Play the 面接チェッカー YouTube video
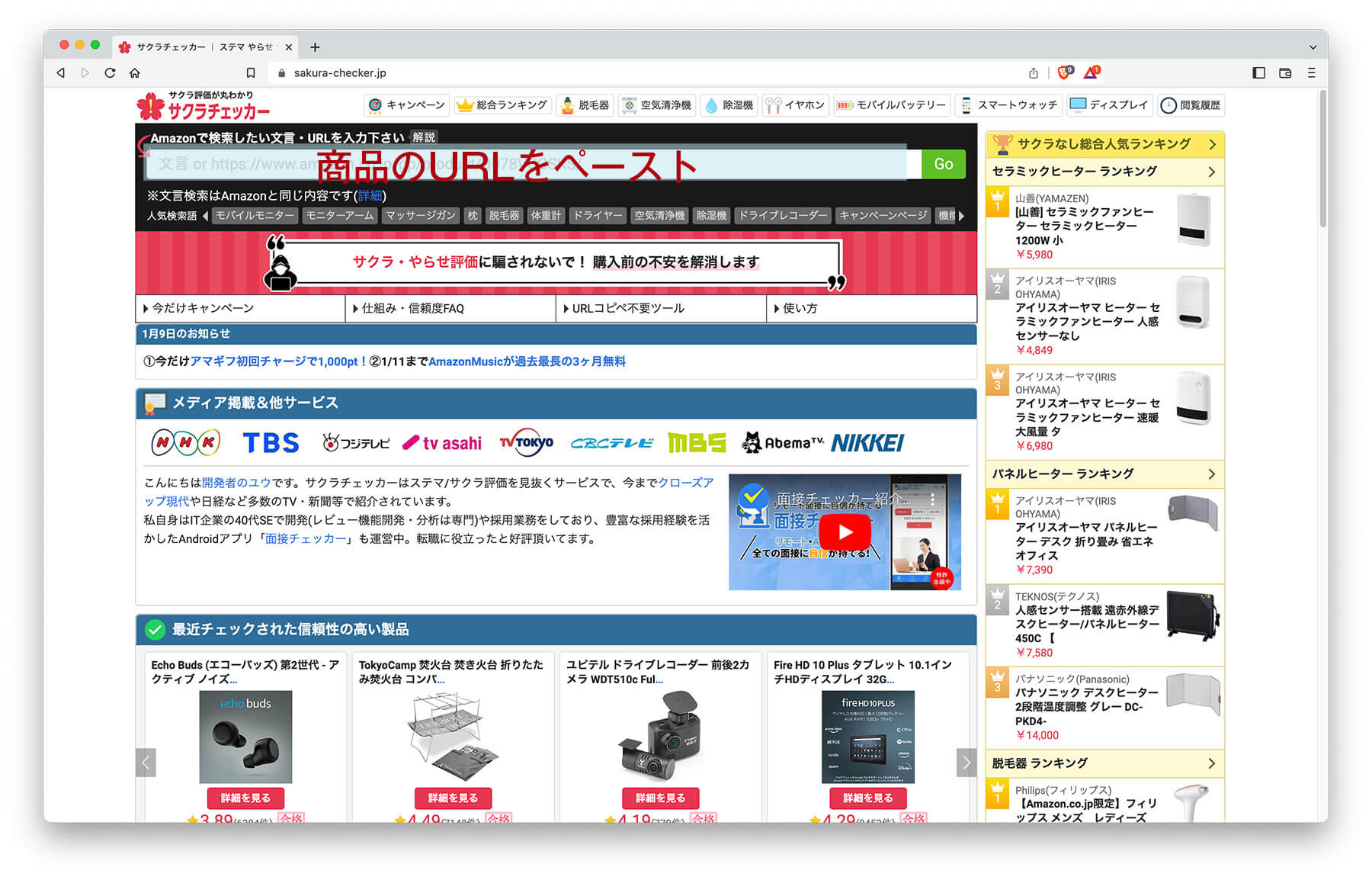Image resolution: width=1372 pixels, height=880 pixels. point(845,532)
